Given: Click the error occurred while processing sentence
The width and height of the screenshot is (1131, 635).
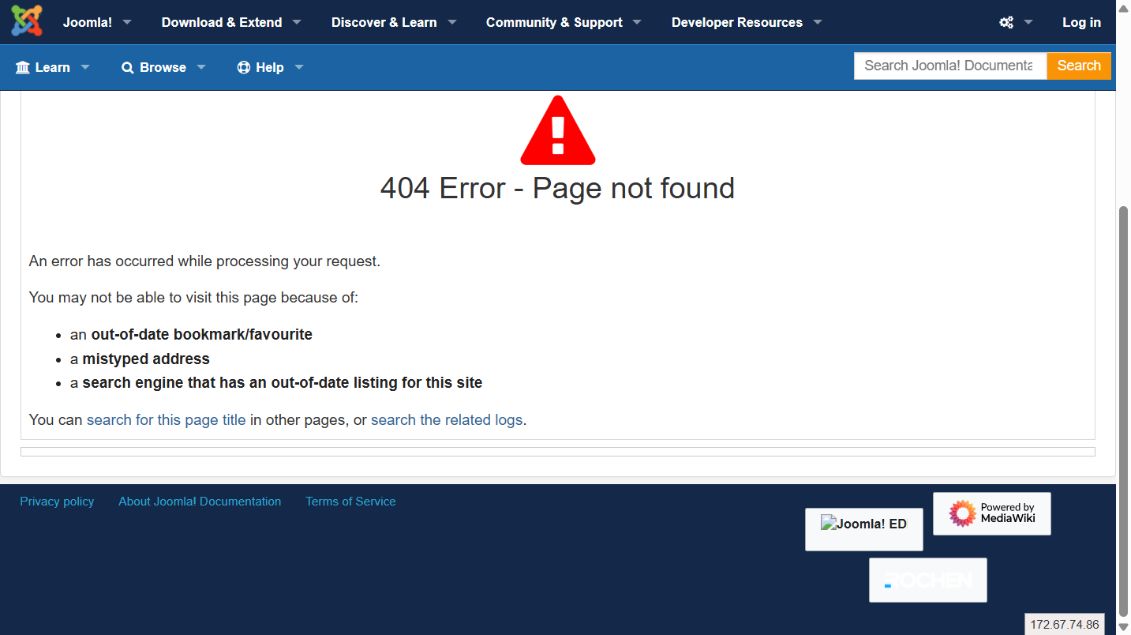Looking at the screenshot, I should point(204,261).
